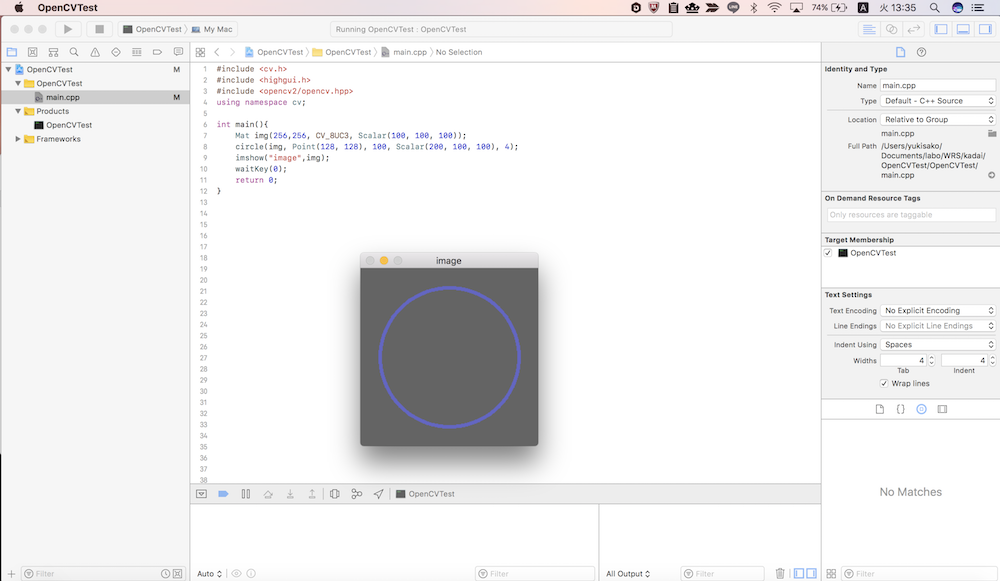Open the Test navigator diamond icon
The height and width of the screenshot is (581, 1000).
115,52
